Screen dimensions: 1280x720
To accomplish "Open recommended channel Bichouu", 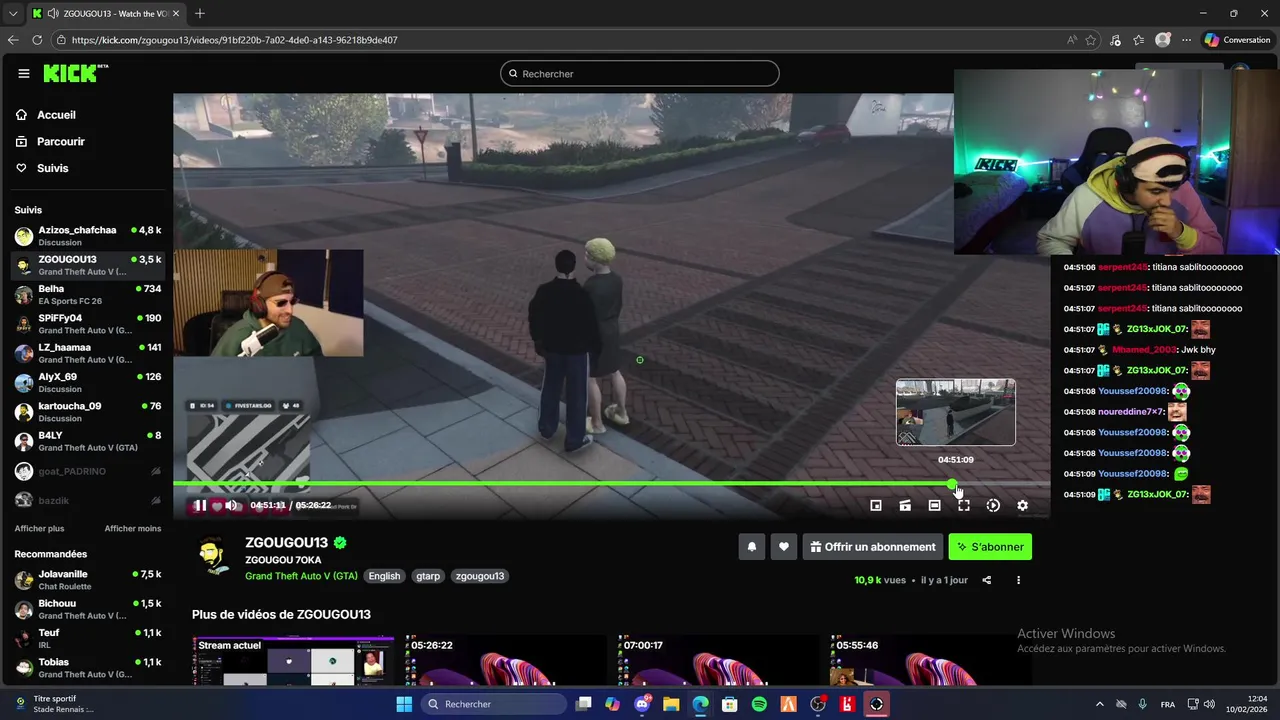I will tap(88, 609).
